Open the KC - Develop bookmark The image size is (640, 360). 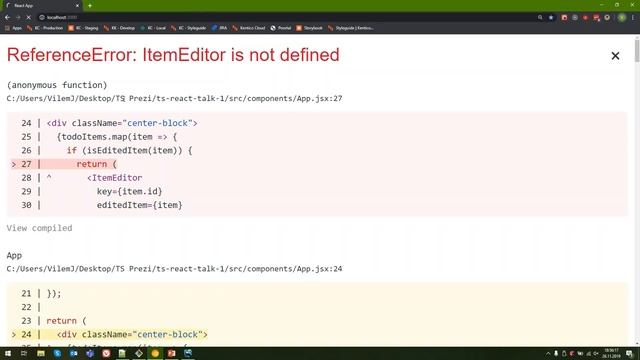[x=119, y=28]
